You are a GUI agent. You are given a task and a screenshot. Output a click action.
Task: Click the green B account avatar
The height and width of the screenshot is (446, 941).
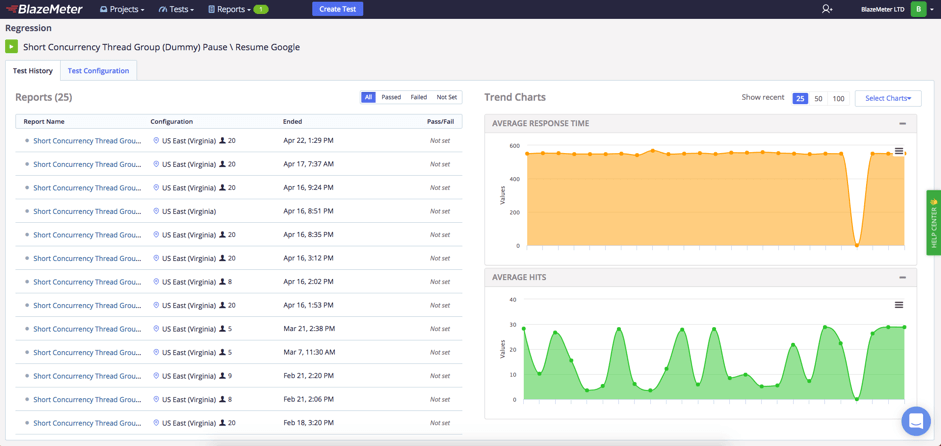[x=918, y=9]
